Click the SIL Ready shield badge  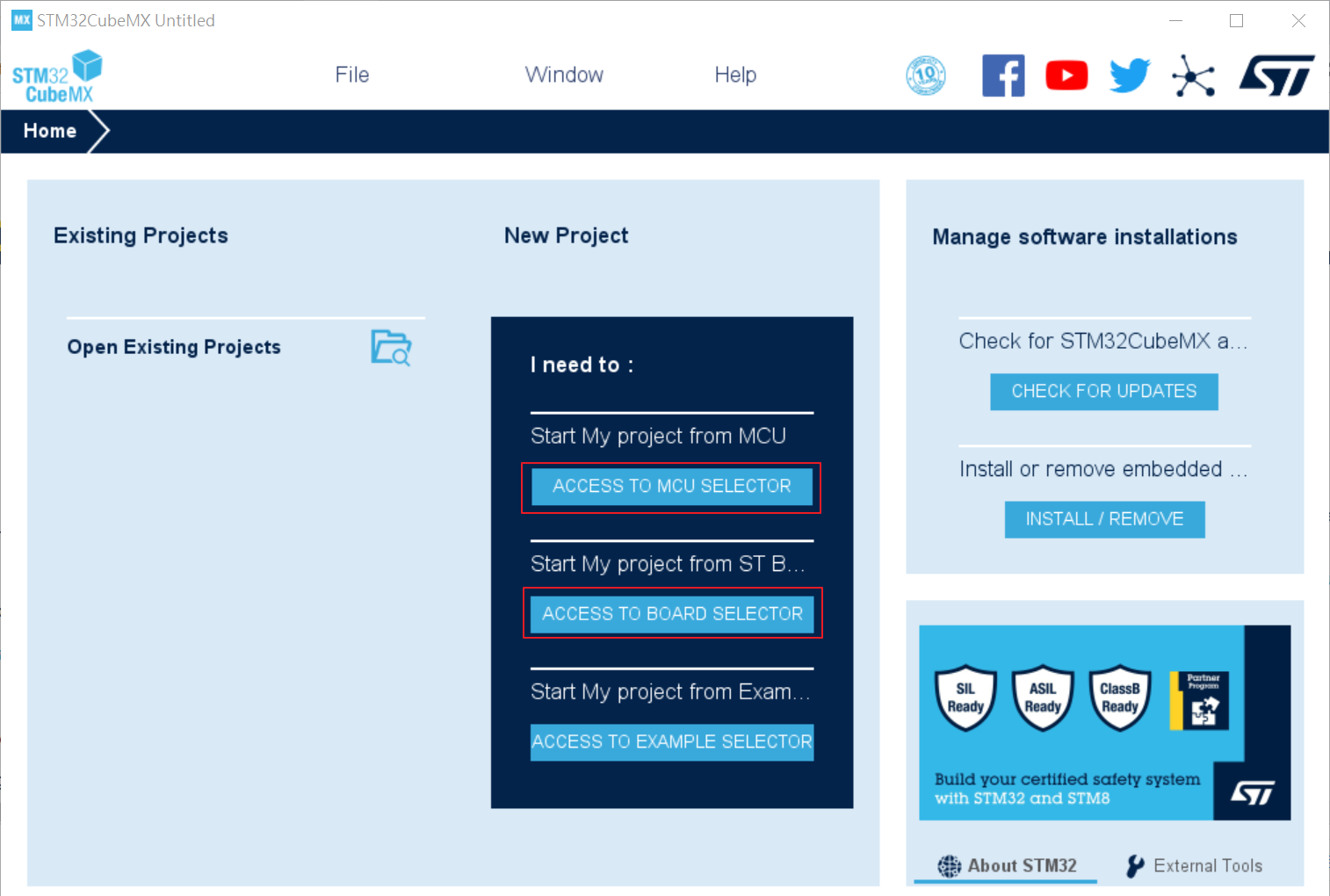[965, 698]
